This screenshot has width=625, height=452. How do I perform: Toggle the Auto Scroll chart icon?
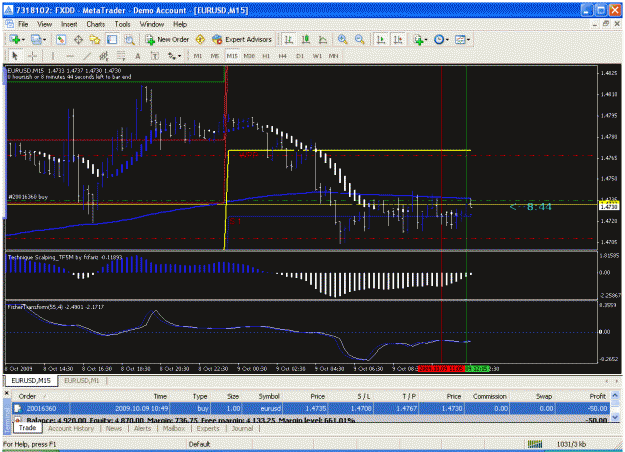tap(381, 39)
